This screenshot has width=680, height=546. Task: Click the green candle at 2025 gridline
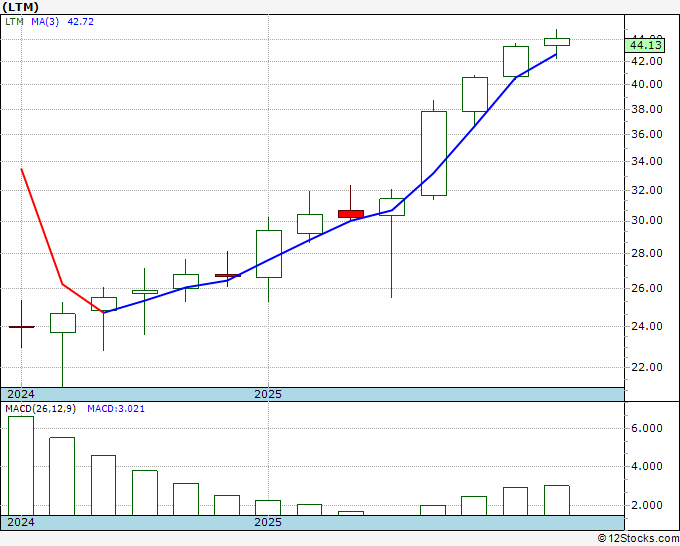coord(268,254)
